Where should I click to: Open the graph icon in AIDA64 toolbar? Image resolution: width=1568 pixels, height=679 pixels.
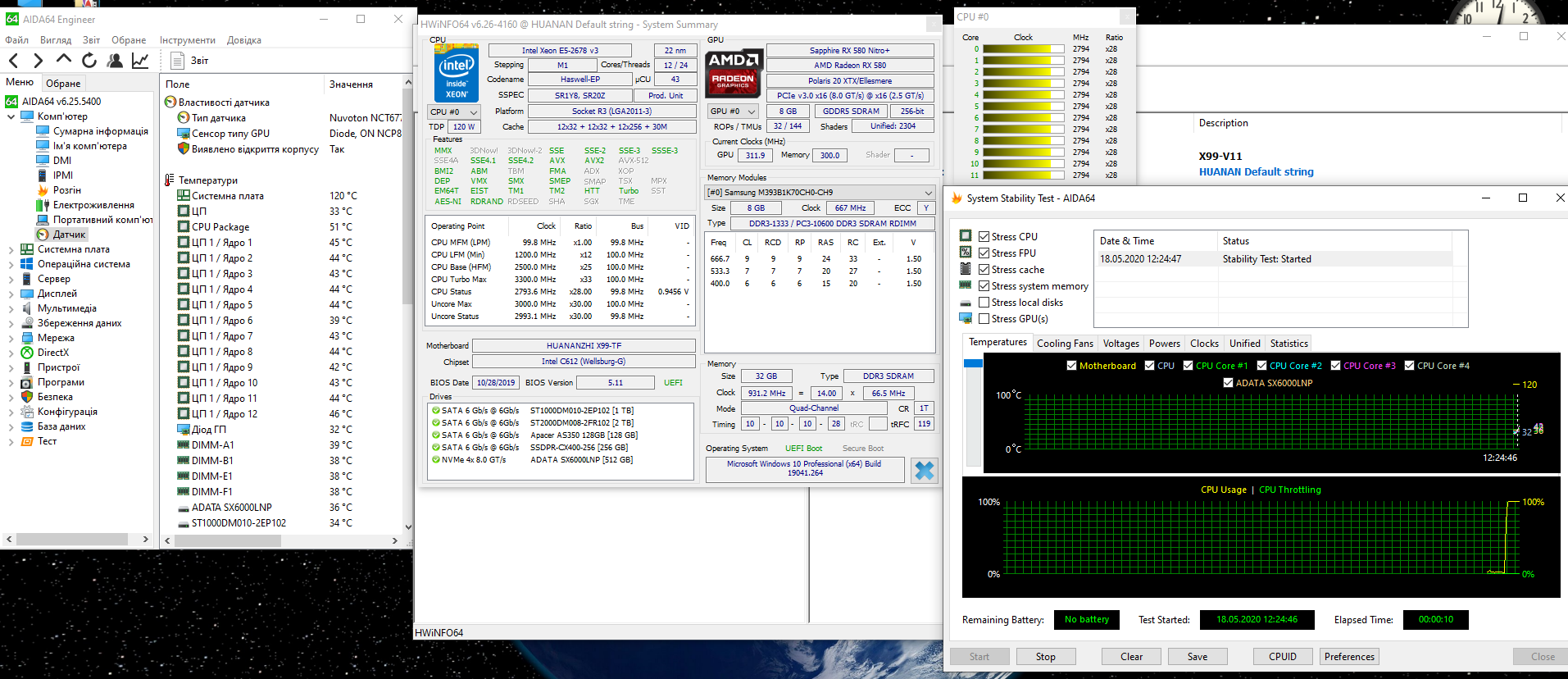[140, 60]
